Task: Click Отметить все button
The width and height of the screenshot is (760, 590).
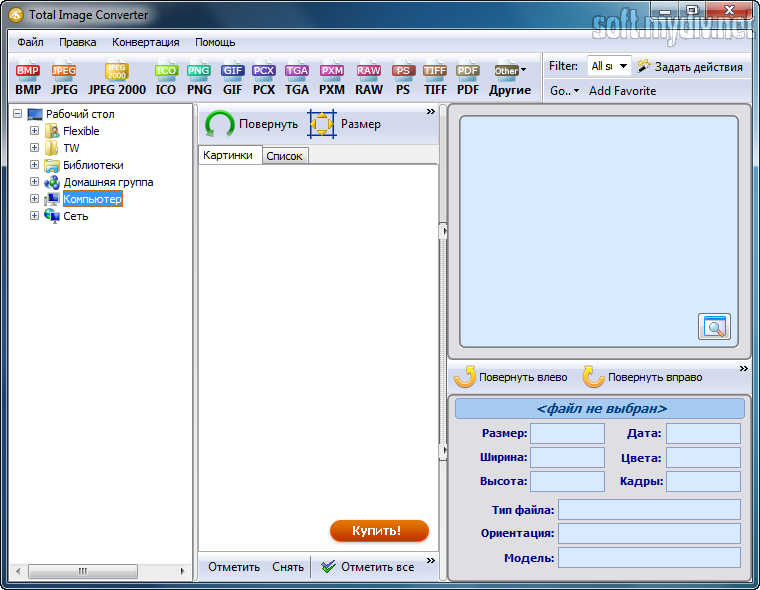Action: click(366, 567)
